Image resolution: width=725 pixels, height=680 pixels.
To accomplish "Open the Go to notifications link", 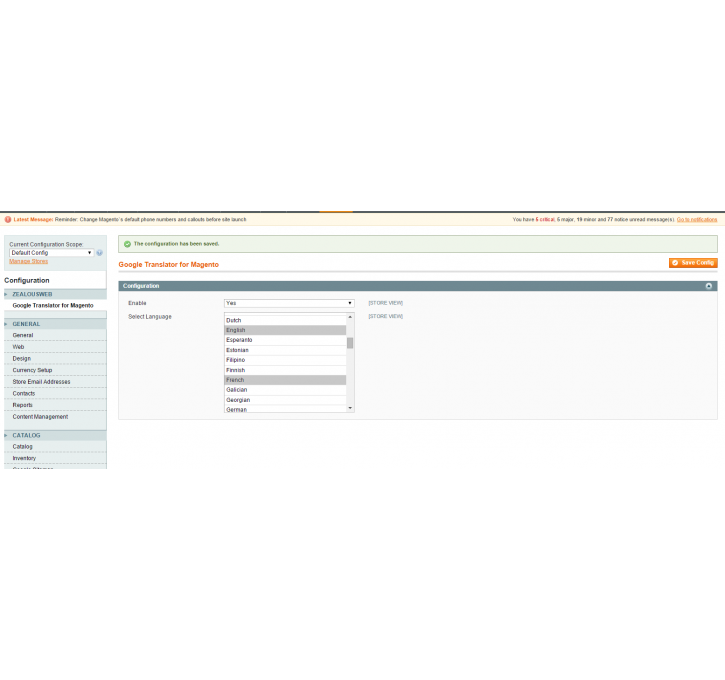I will [x=696, y=220].
